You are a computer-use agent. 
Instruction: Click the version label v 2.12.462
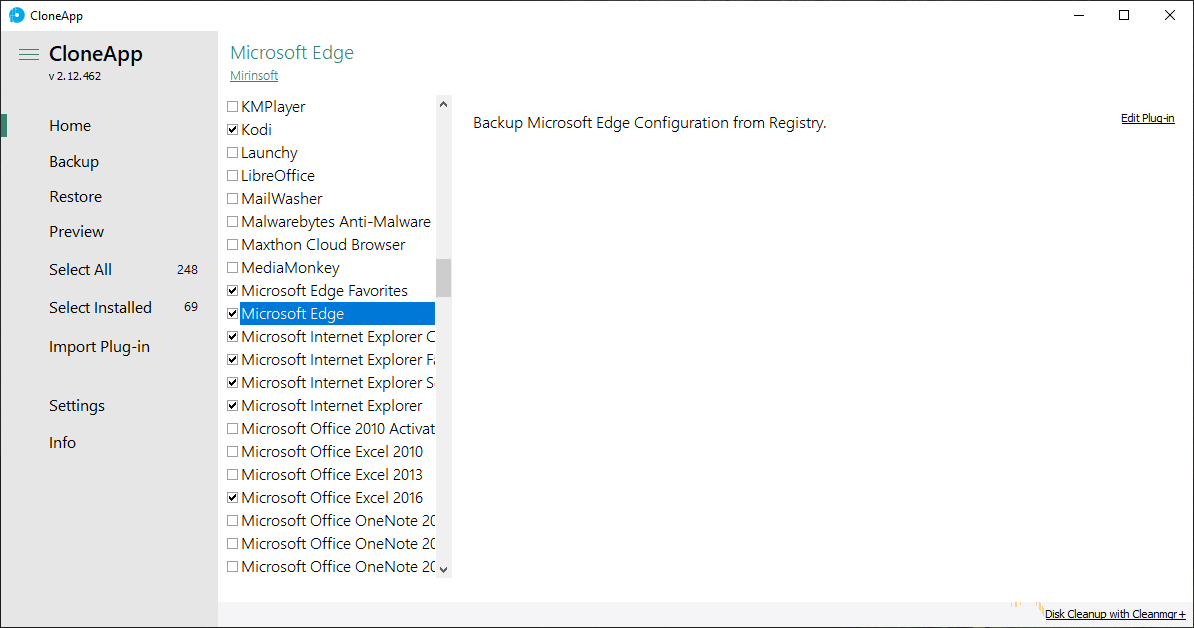pos(75,76)
